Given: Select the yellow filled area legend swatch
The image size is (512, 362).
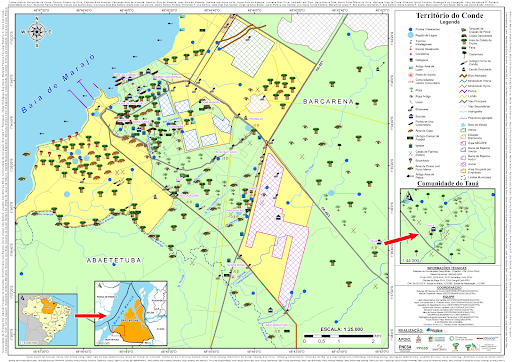Looking at the screenshot, I should tap(463, 171).
